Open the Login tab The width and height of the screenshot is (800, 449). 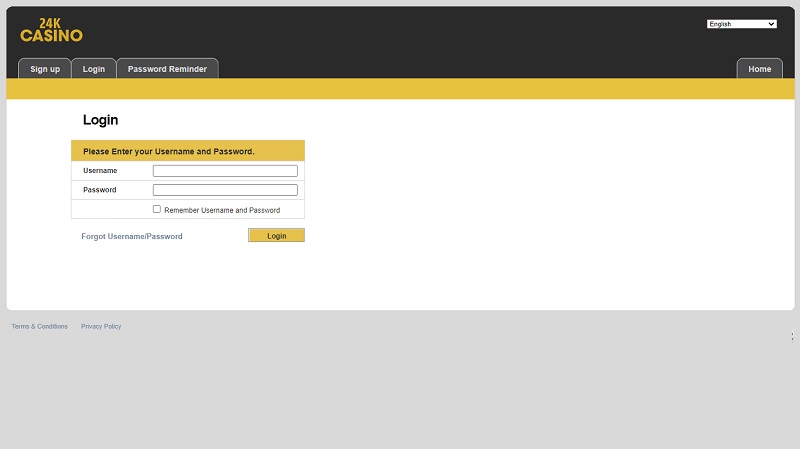point(94,69)
